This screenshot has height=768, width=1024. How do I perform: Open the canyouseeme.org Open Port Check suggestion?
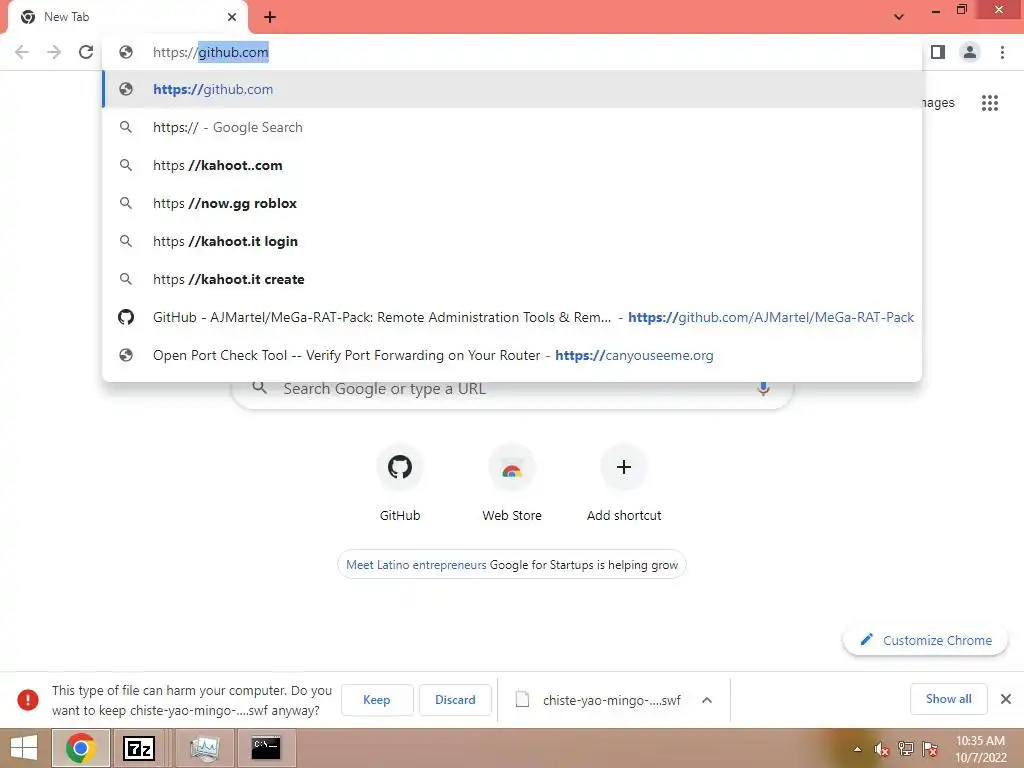tap(512, 355)
